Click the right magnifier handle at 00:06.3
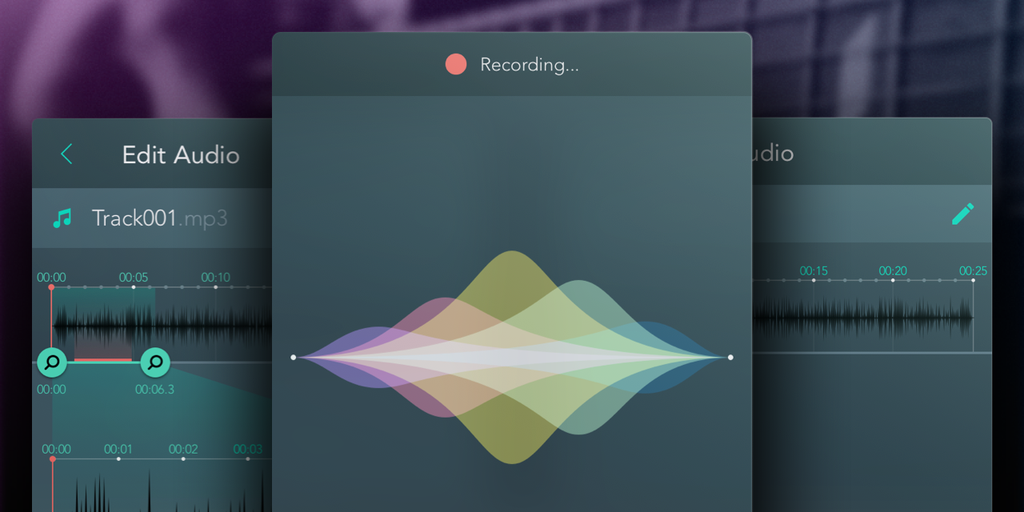 click(x=155, y=362)
